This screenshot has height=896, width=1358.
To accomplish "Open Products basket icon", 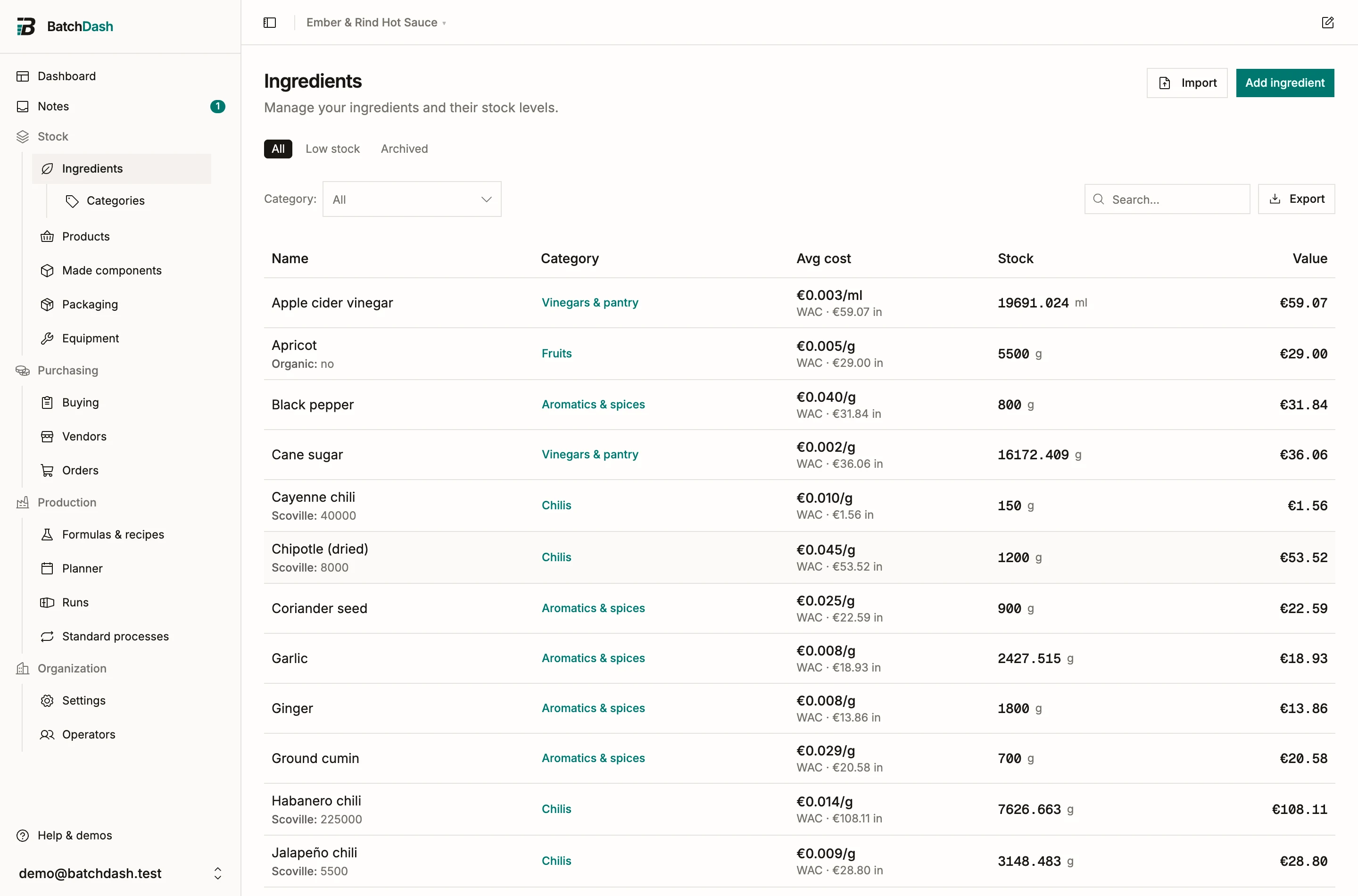I will click(x=48, y=237).
